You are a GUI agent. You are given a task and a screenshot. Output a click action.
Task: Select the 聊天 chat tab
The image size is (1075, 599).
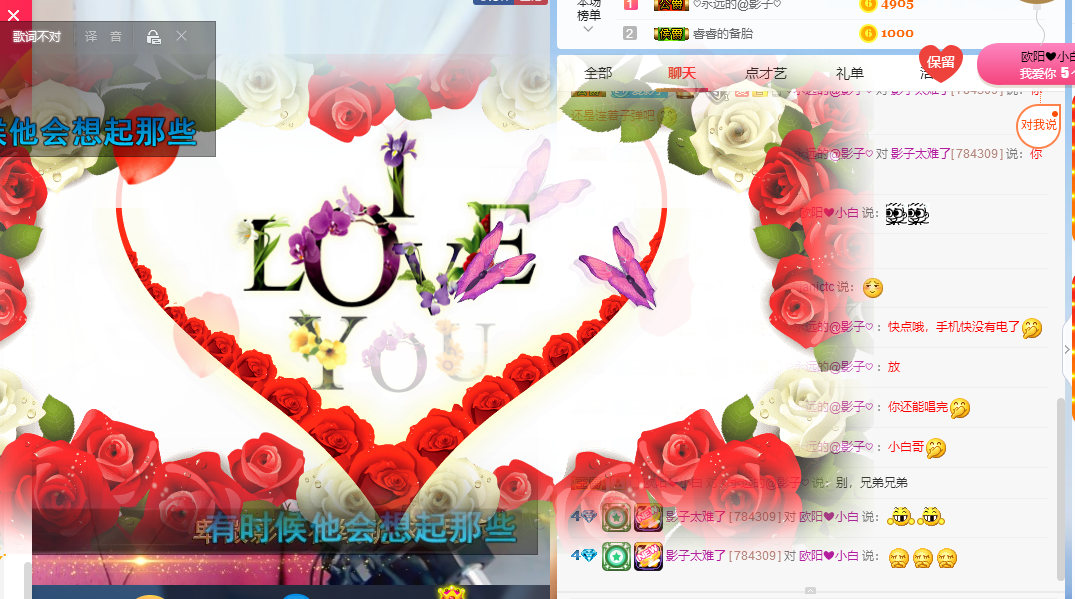coord(681,73)
